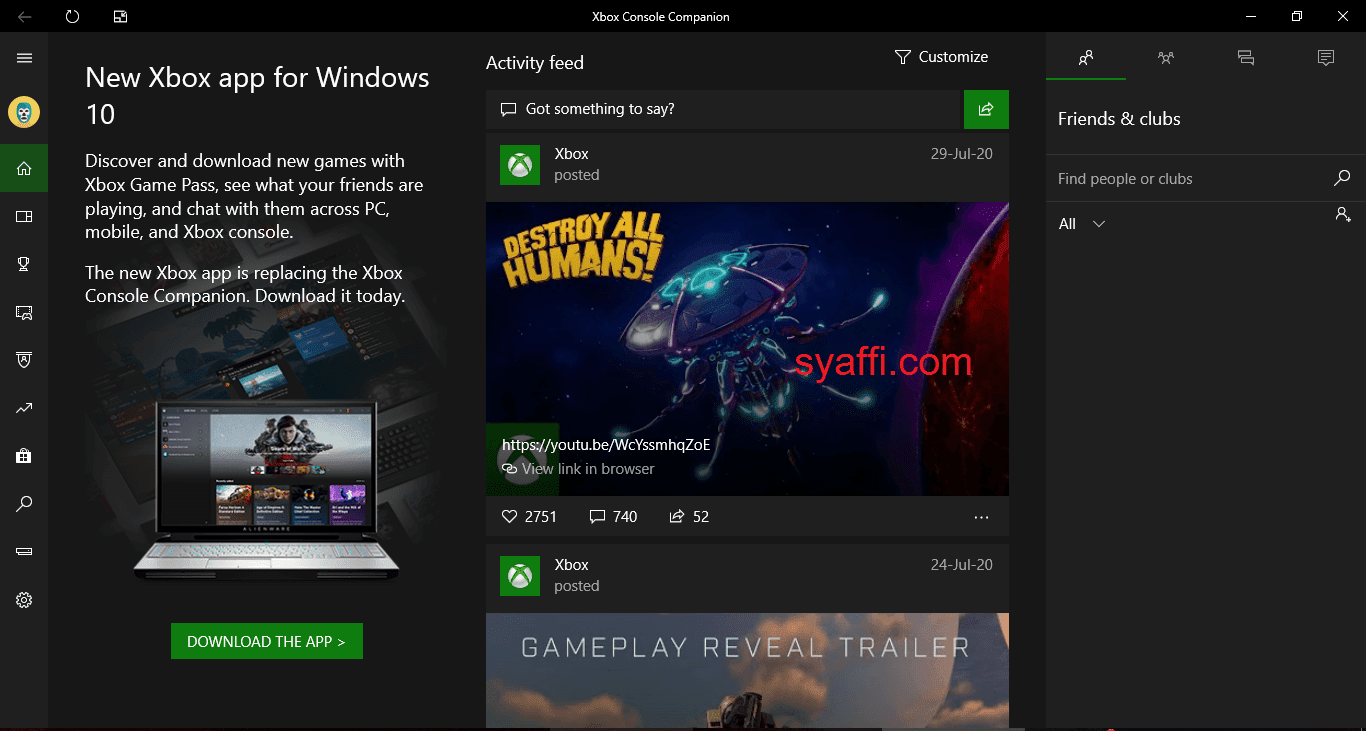Click the Xbox console connect icon in titlebar
This screenshot has height=731, width=1366.
point(120,16)
